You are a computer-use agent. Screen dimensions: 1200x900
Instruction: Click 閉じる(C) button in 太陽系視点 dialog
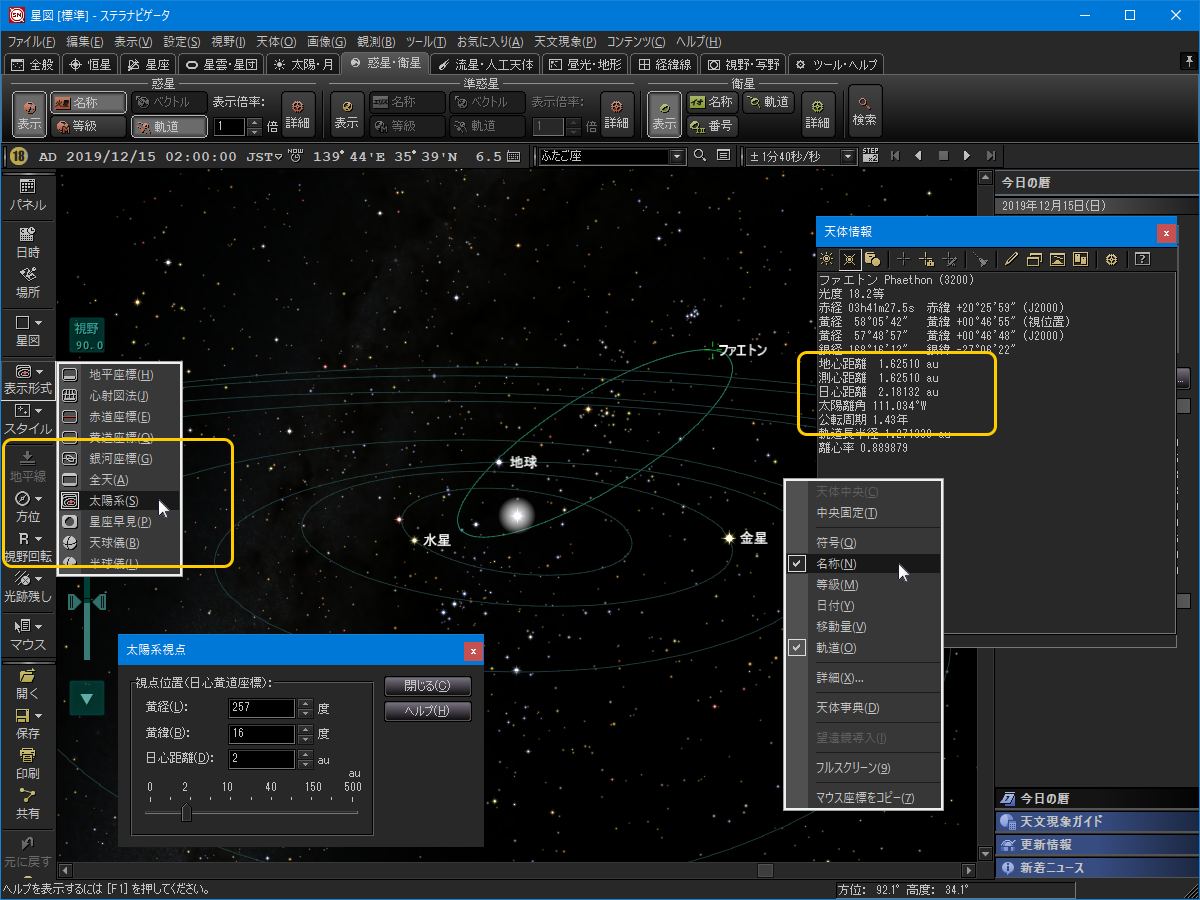[x=428, y=686]
